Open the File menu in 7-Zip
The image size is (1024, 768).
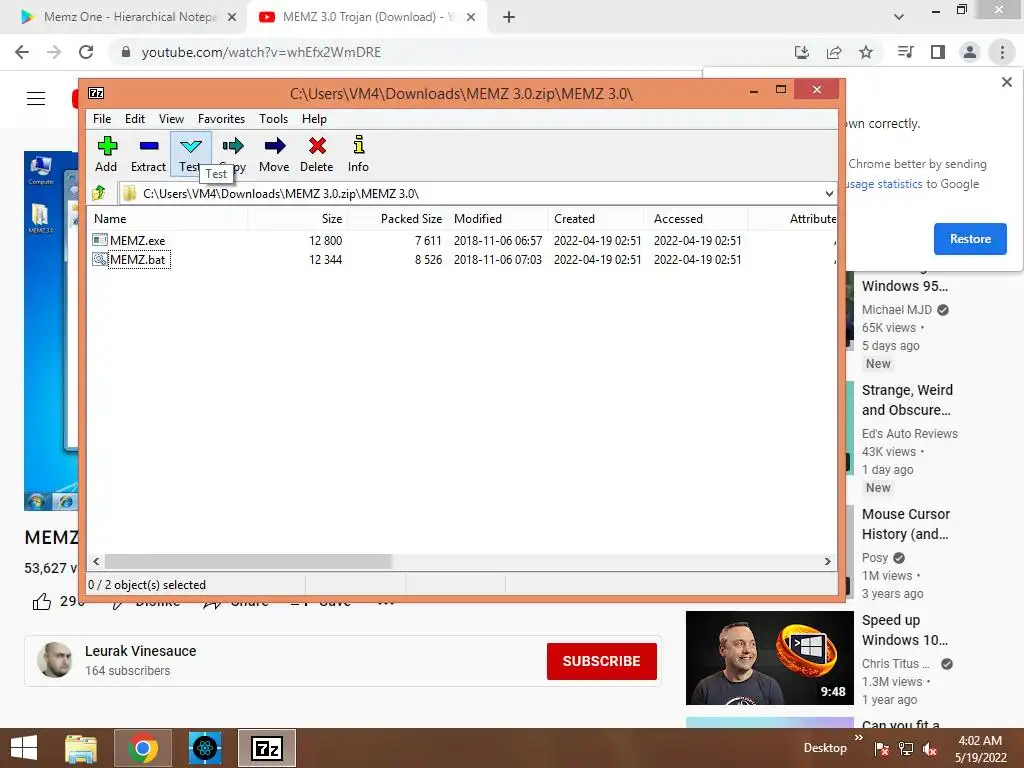coord(102,119)
